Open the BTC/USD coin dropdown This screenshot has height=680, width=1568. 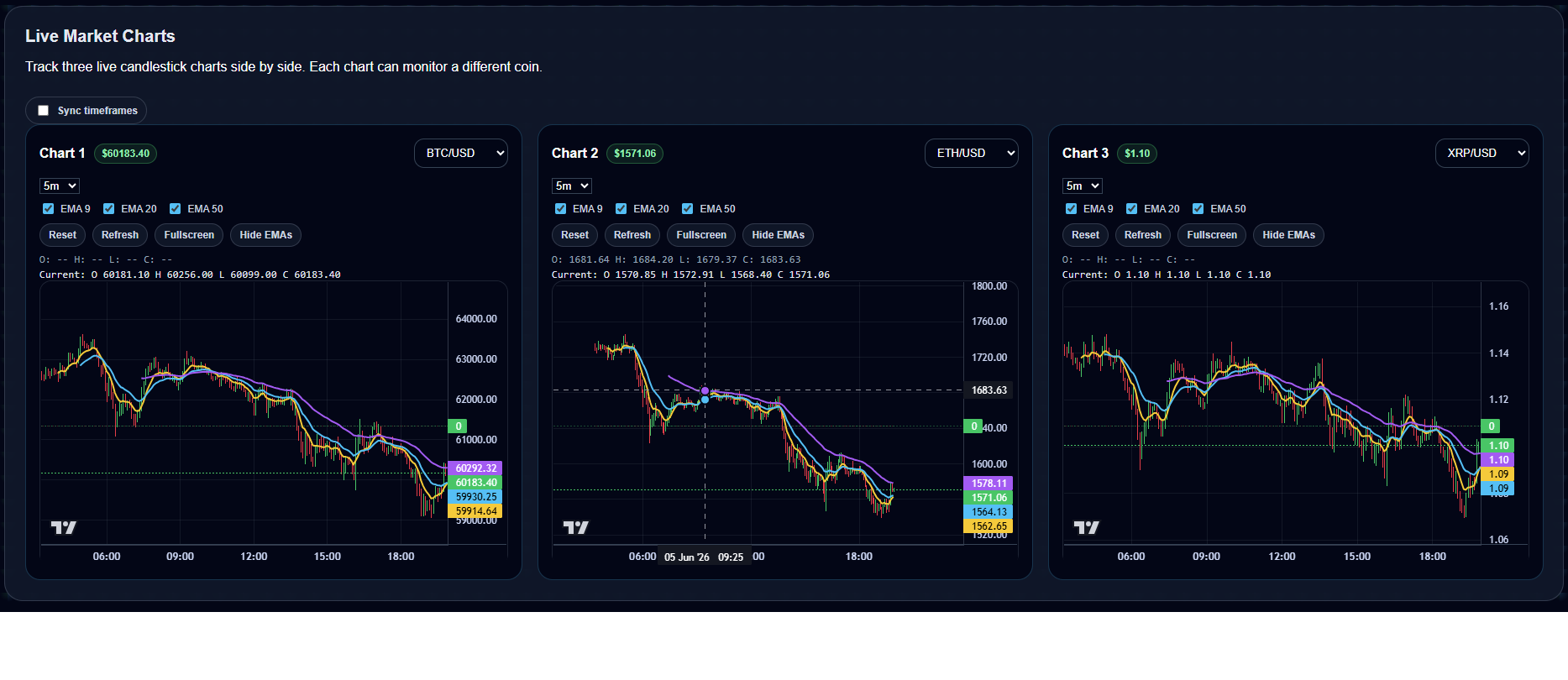coord(461,153)
